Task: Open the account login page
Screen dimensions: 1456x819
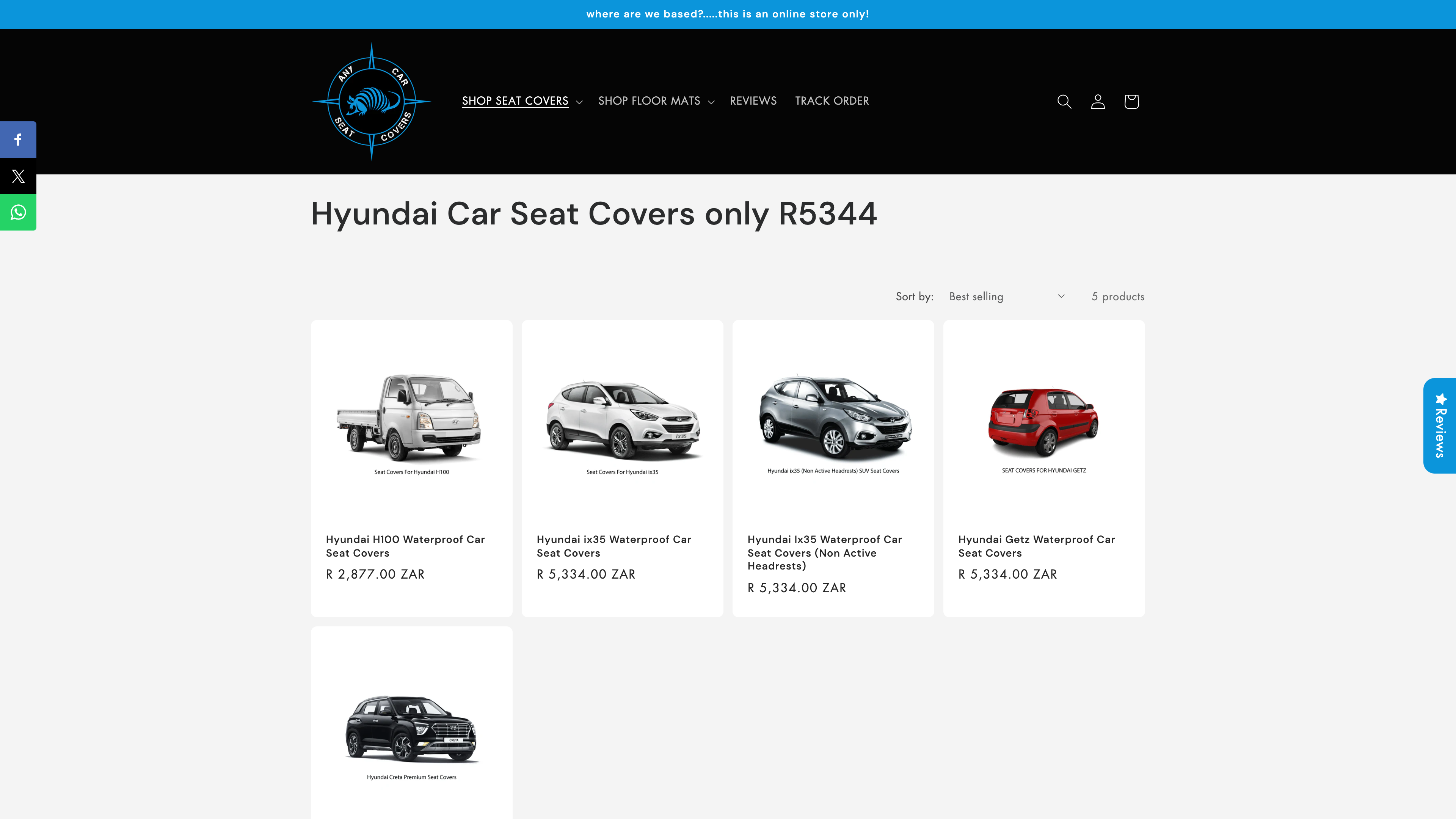Action: pyautogui.click(x=1098, y=102)
